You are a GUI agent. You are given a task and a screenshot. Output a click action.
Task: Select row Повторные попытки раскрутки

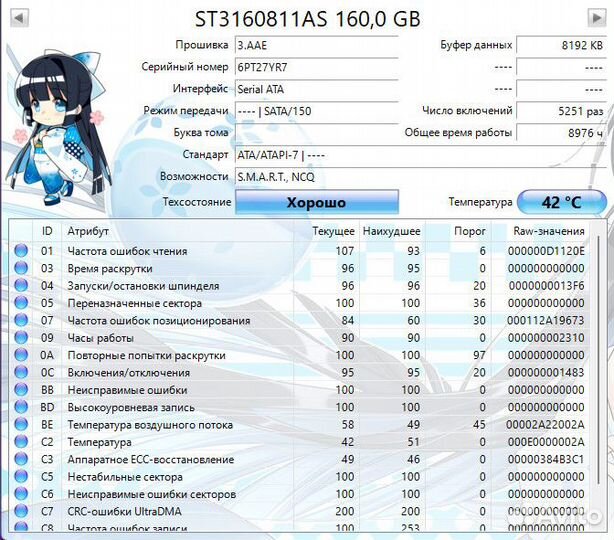click(300, 355)
